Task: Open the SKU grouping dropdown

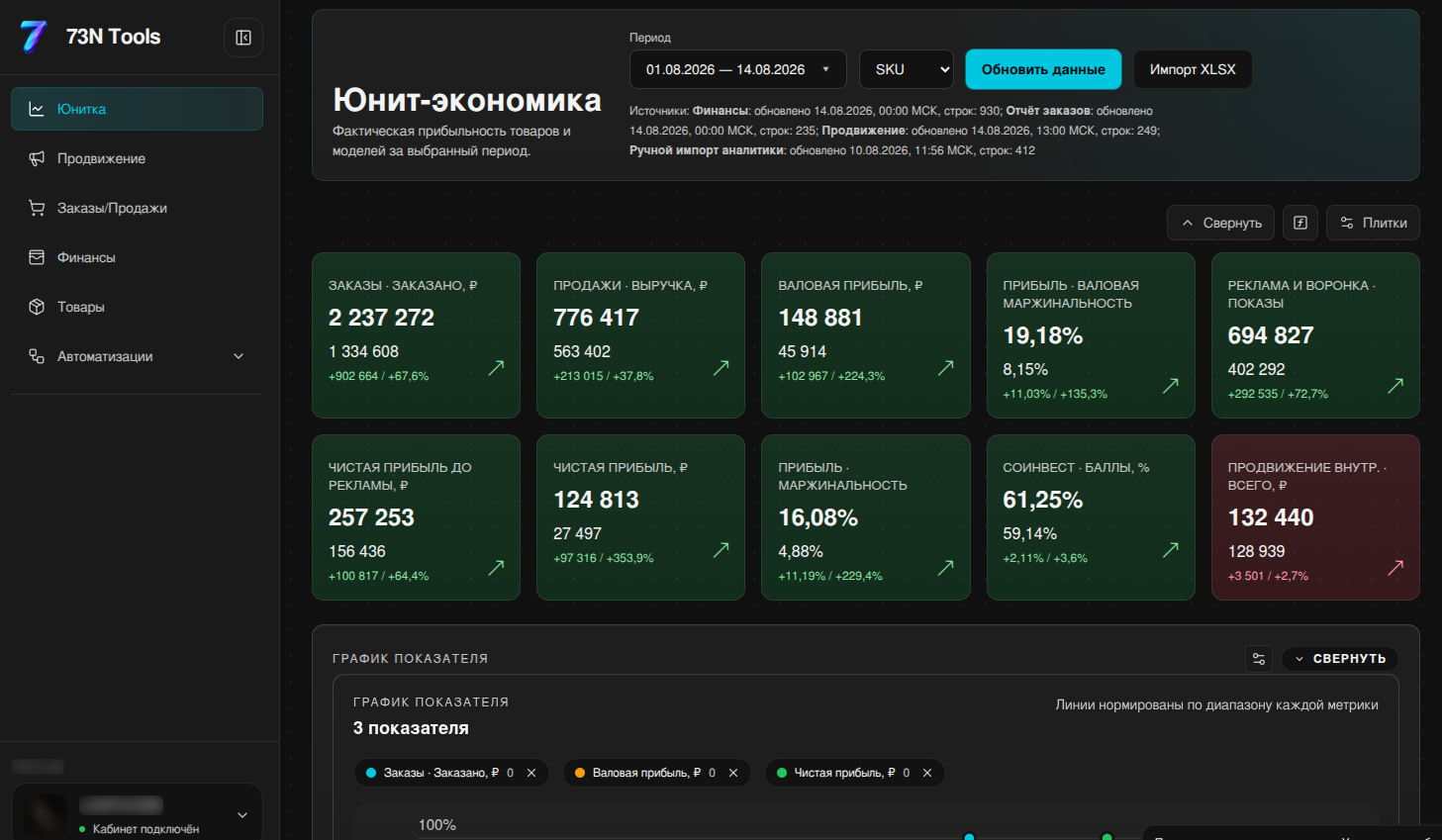Action: click(907, 69)
